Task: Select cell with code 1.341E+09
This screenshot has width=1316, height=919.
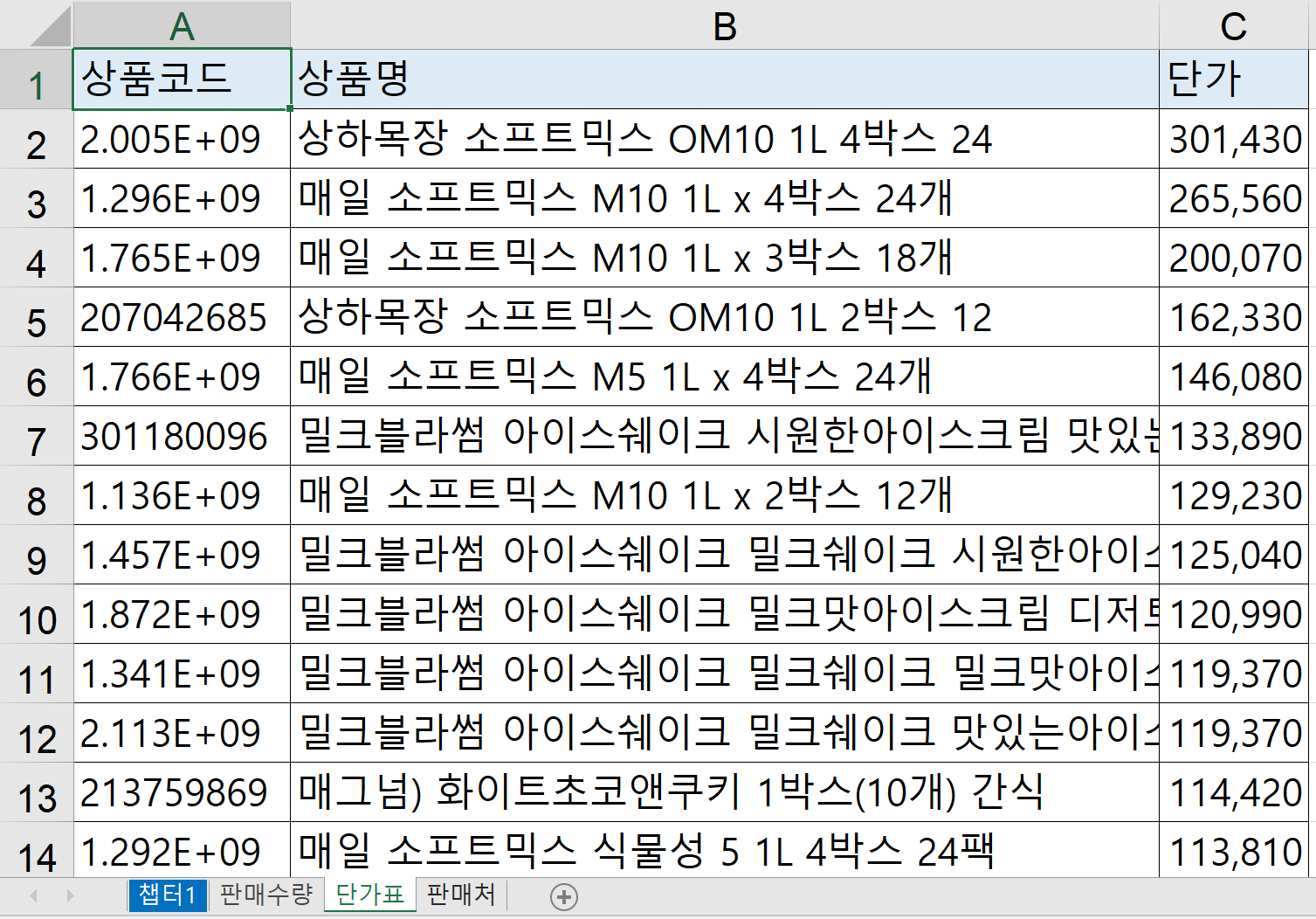Action: click(182, 674)
